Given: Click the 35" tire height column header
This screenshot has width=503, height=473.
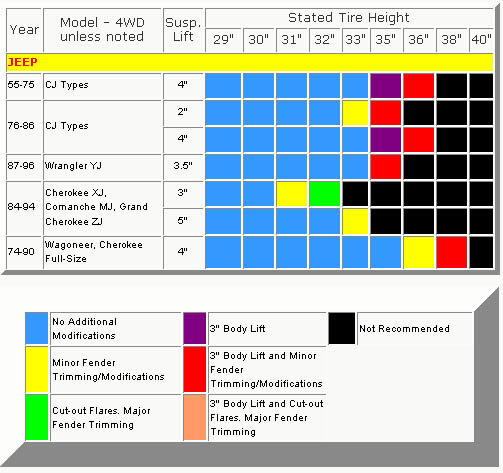Looking at the screenshot, I should [x=386, y=40].
